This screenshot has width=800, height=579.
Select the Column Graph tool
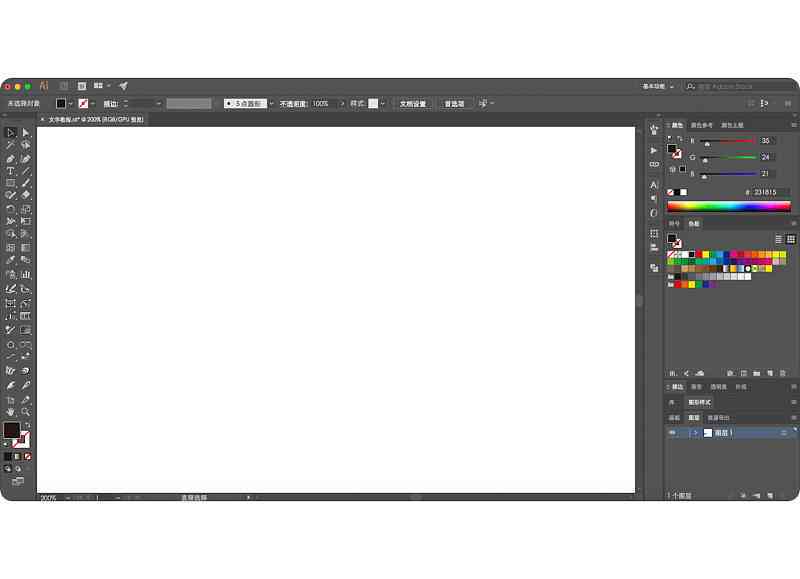click(x=26, y=274)
